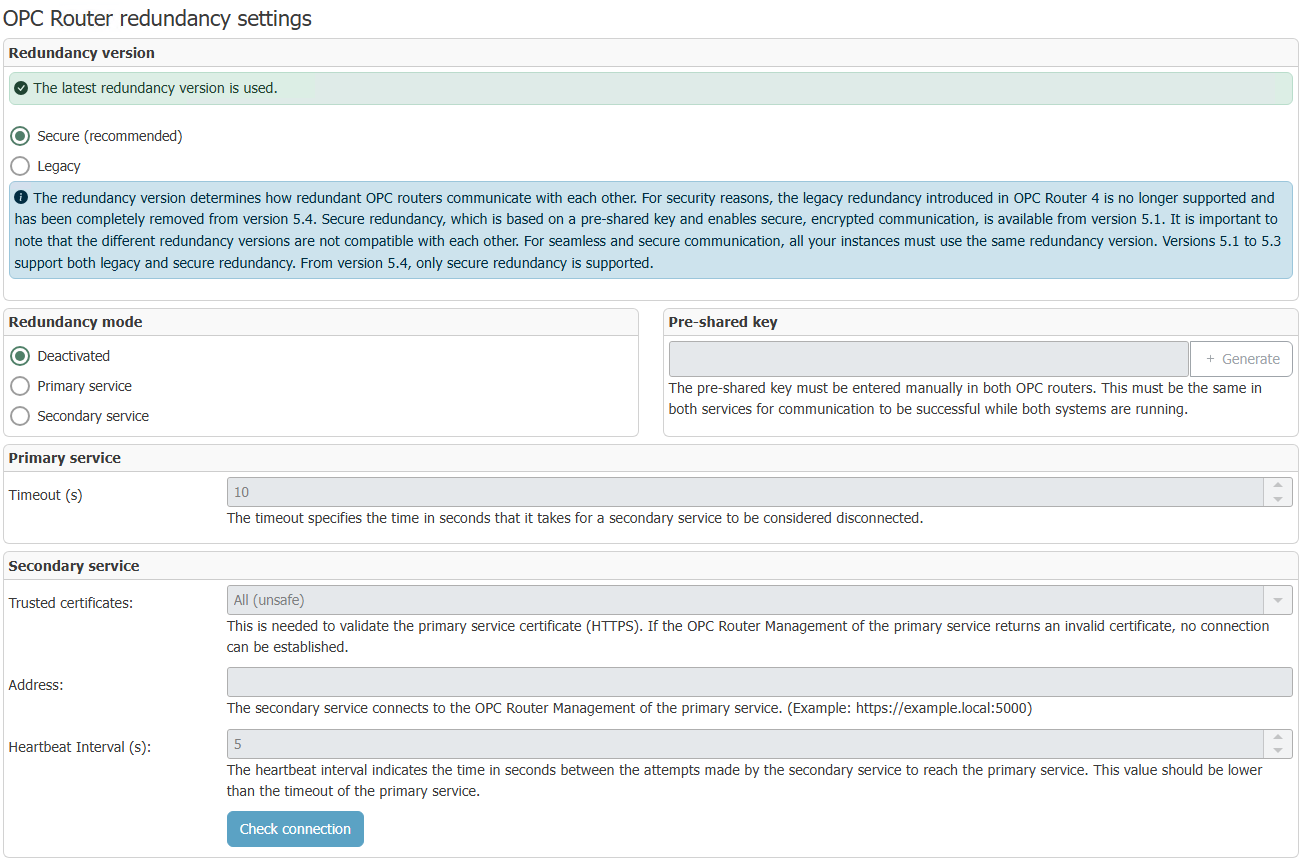
Task: Select the Legacy redundancy version option
Action: pyautogui.click(x=20, y=166)
